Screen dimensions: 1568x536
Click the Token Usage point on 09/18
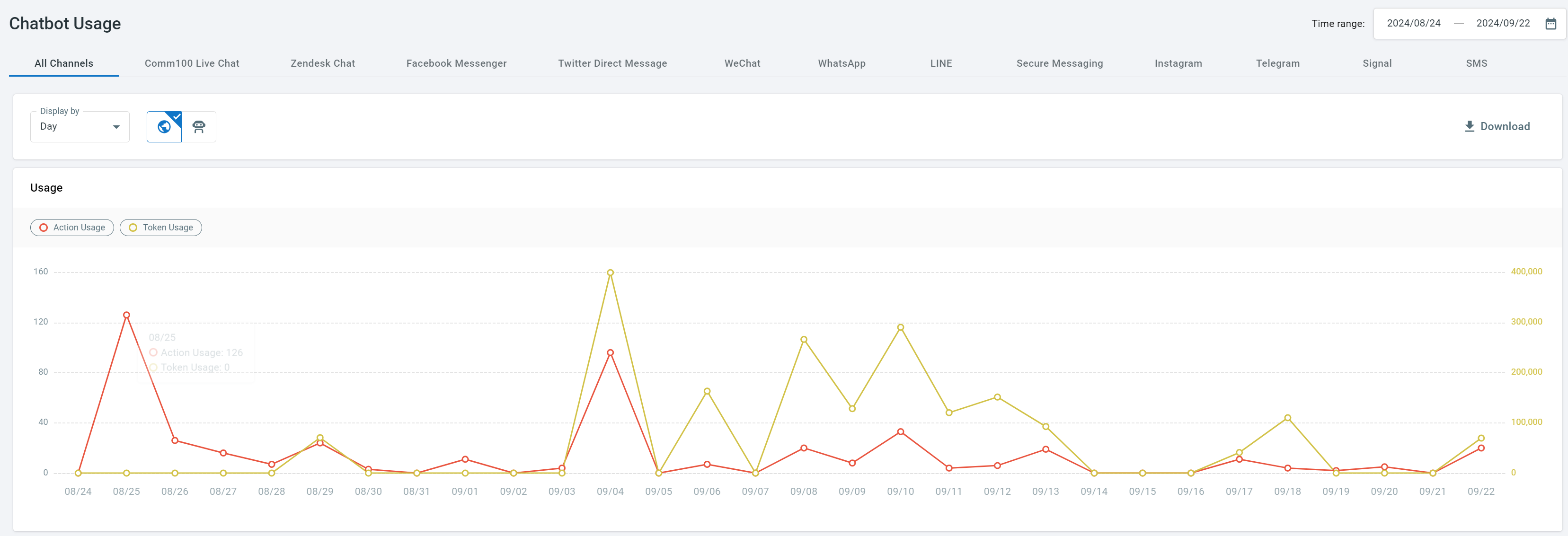[1287, 418]
